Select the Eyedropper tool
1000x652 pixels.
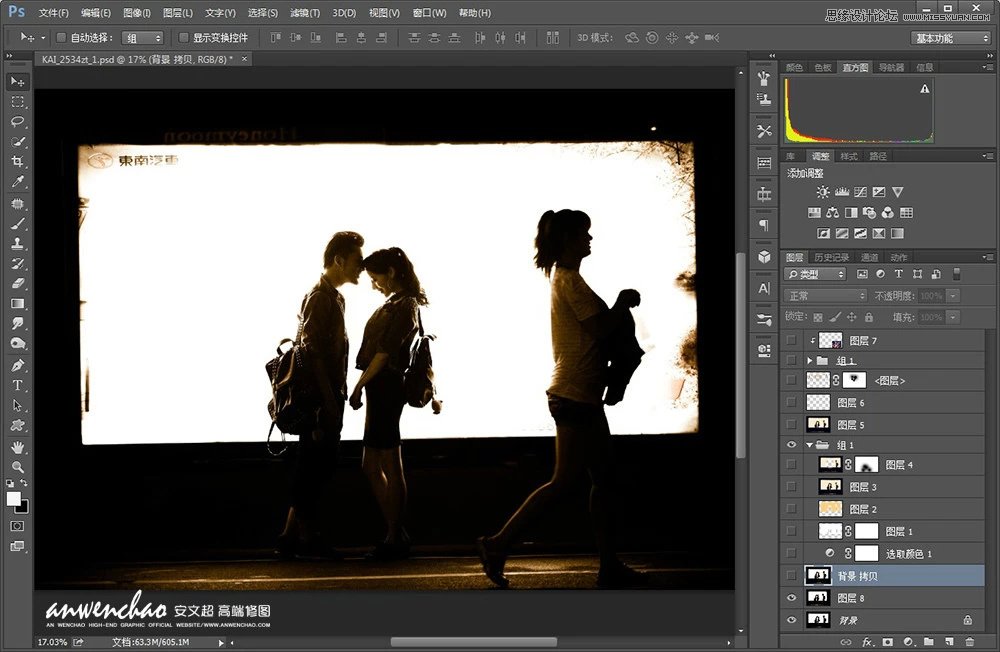click(17, 182)
